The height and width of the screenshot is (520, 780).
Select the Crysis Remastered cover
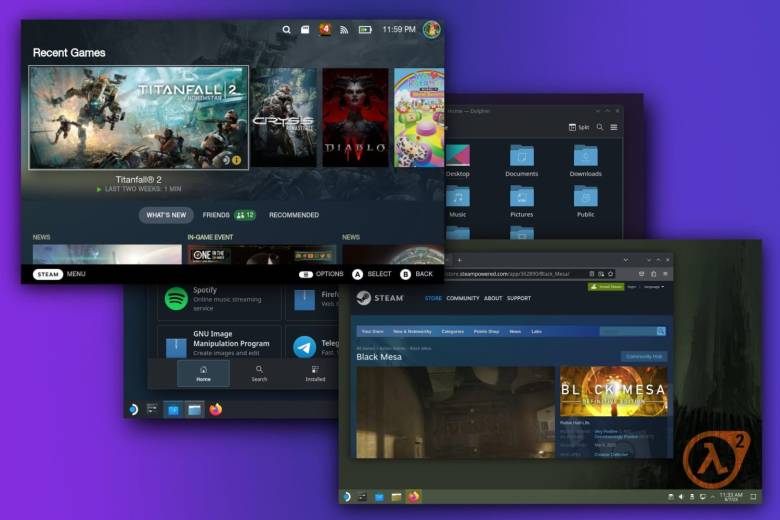tap(283, 117)
